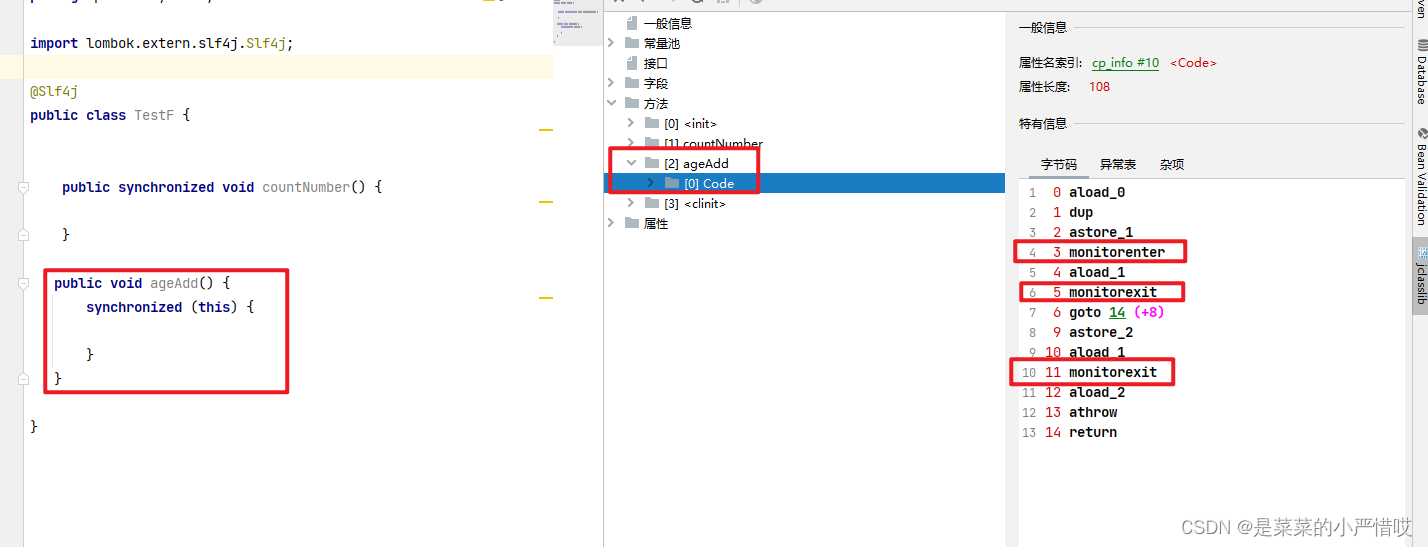Screen dimensions: 1428x547
Task: Click the dup bytecode instruction
Action: 1081,212
